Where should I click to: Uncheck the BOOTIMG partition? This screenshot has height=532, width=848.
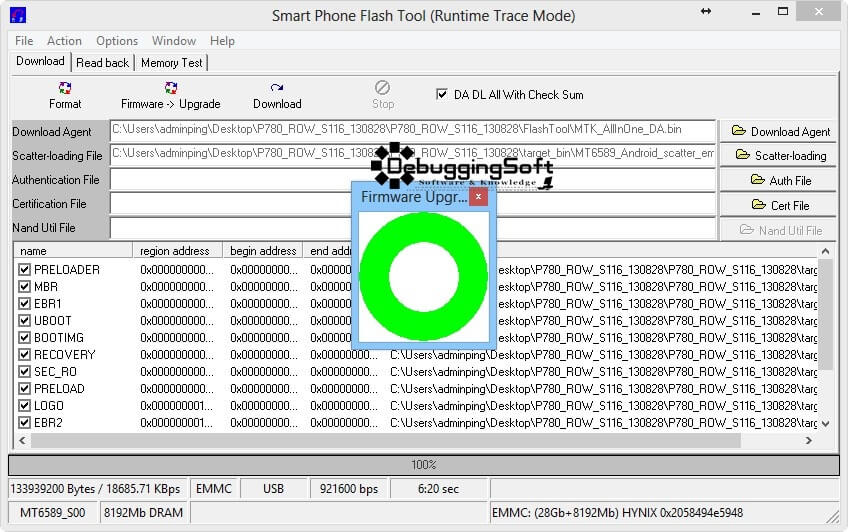click(24, 337)
